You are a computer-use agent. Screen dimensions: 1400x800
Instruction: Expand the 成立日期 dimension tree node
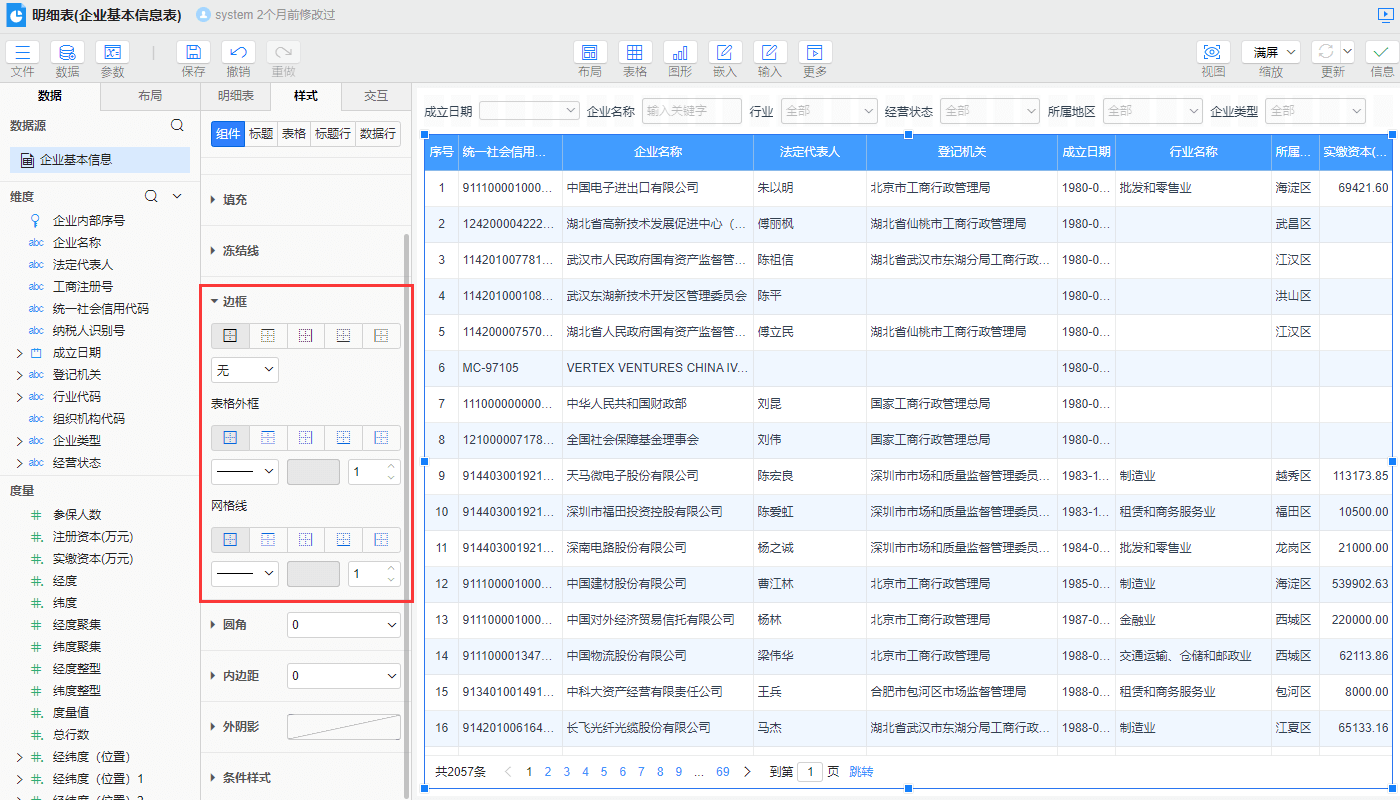[x=19, y=353]
